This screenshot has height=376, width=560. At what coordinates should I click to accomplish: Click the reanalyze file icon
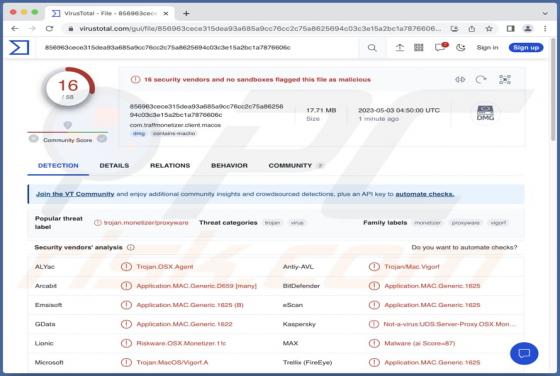point(481,79)
